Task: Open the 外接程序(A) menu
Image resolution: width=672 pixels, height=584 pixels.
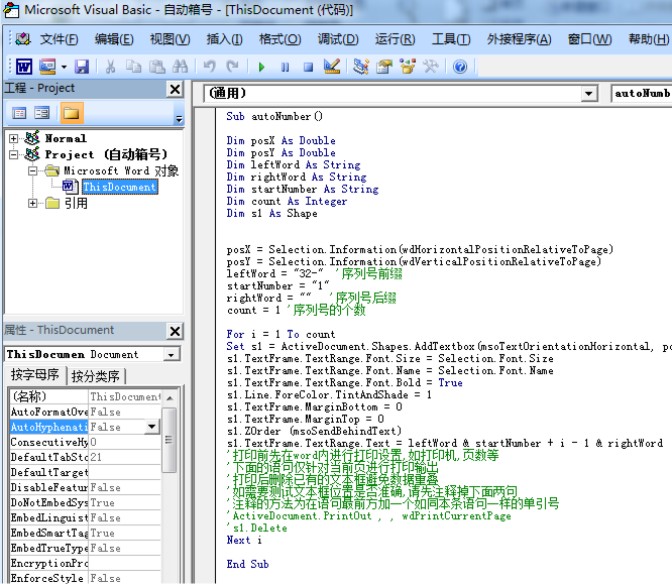Action: click(x=519, y=39)
